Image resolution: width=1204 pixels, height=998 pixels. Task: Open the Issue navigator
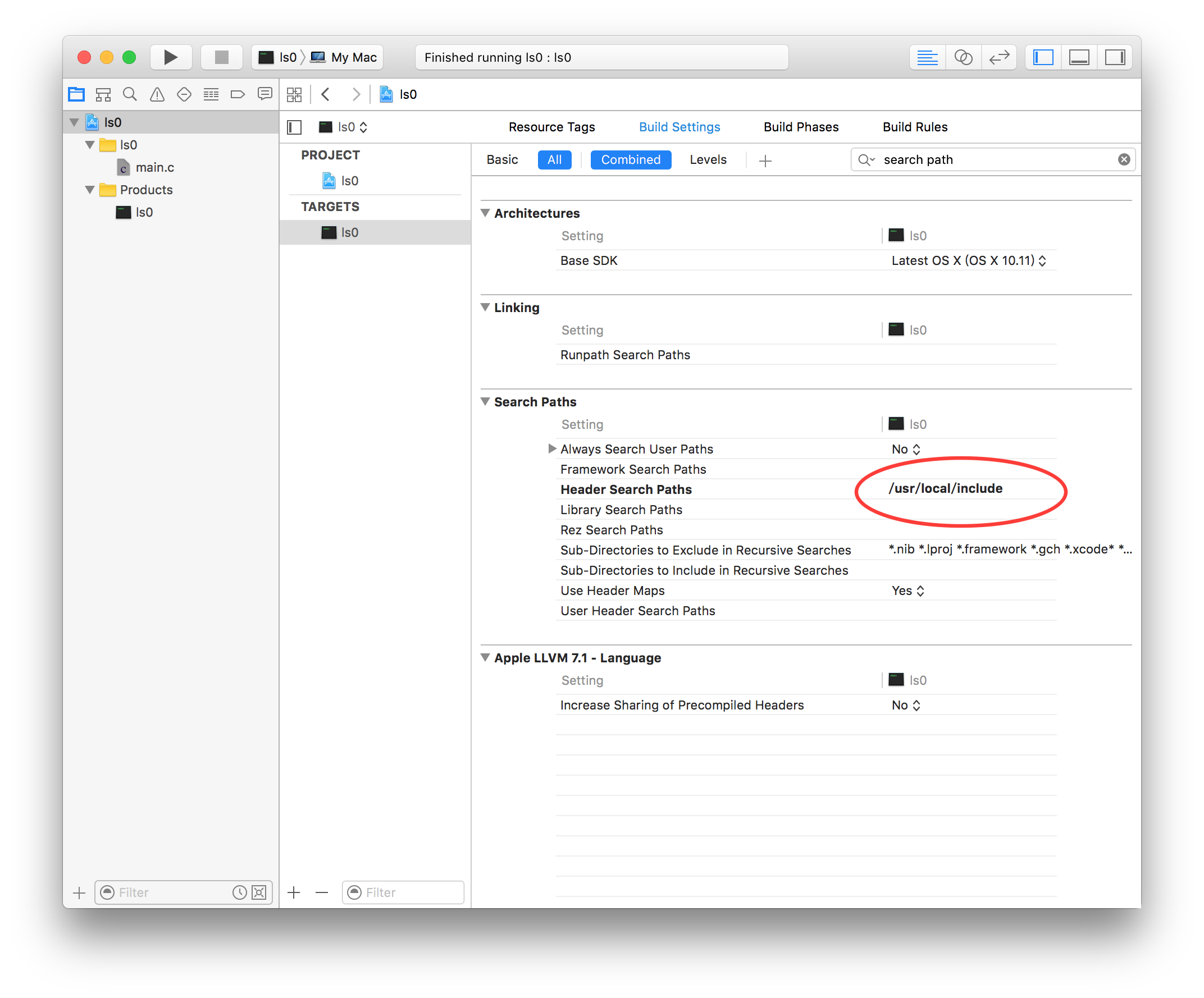[157, 94]
